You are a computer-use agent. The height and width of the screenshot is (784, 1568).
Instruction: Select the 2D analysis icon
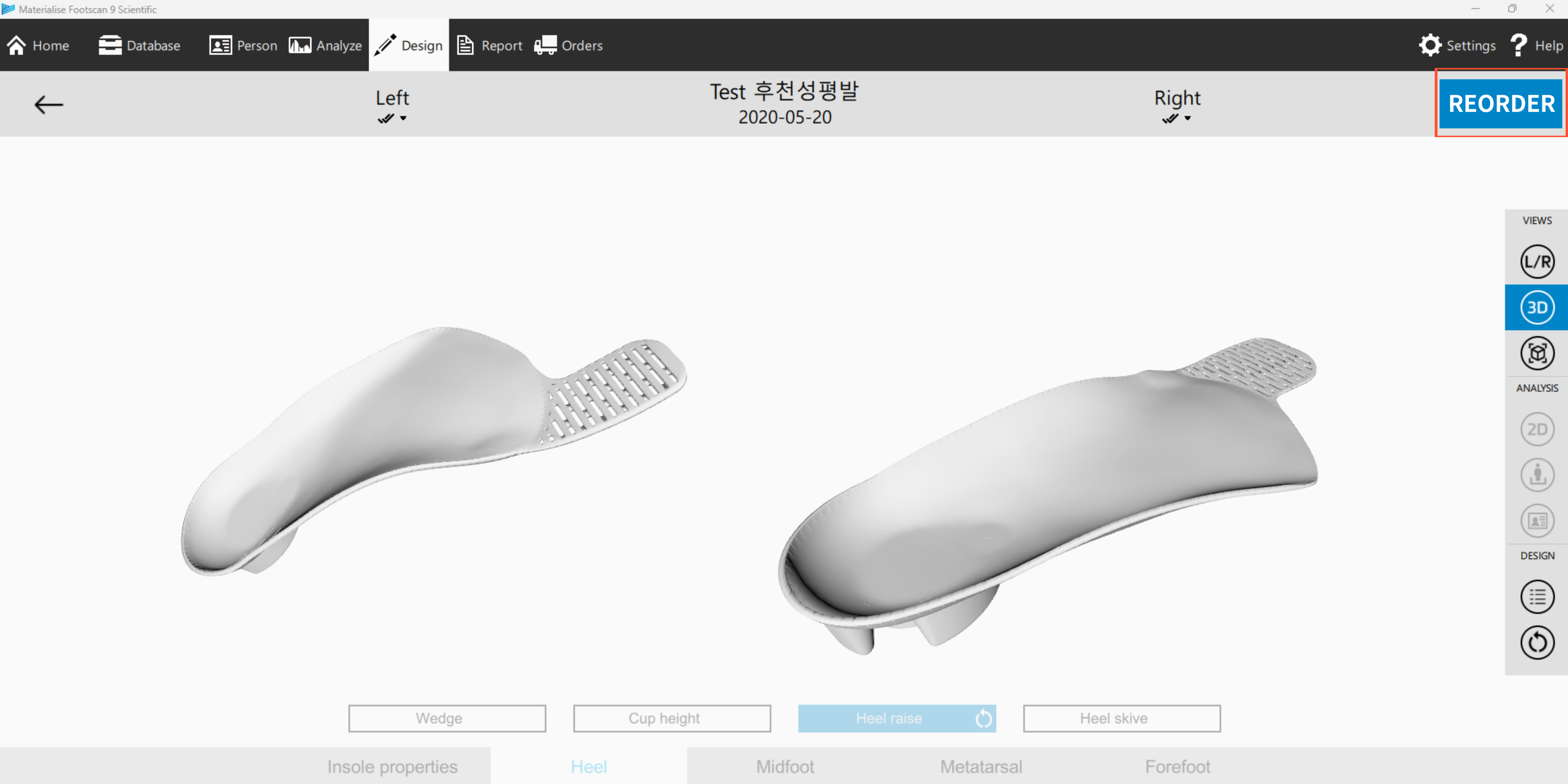click(1537, 429)
